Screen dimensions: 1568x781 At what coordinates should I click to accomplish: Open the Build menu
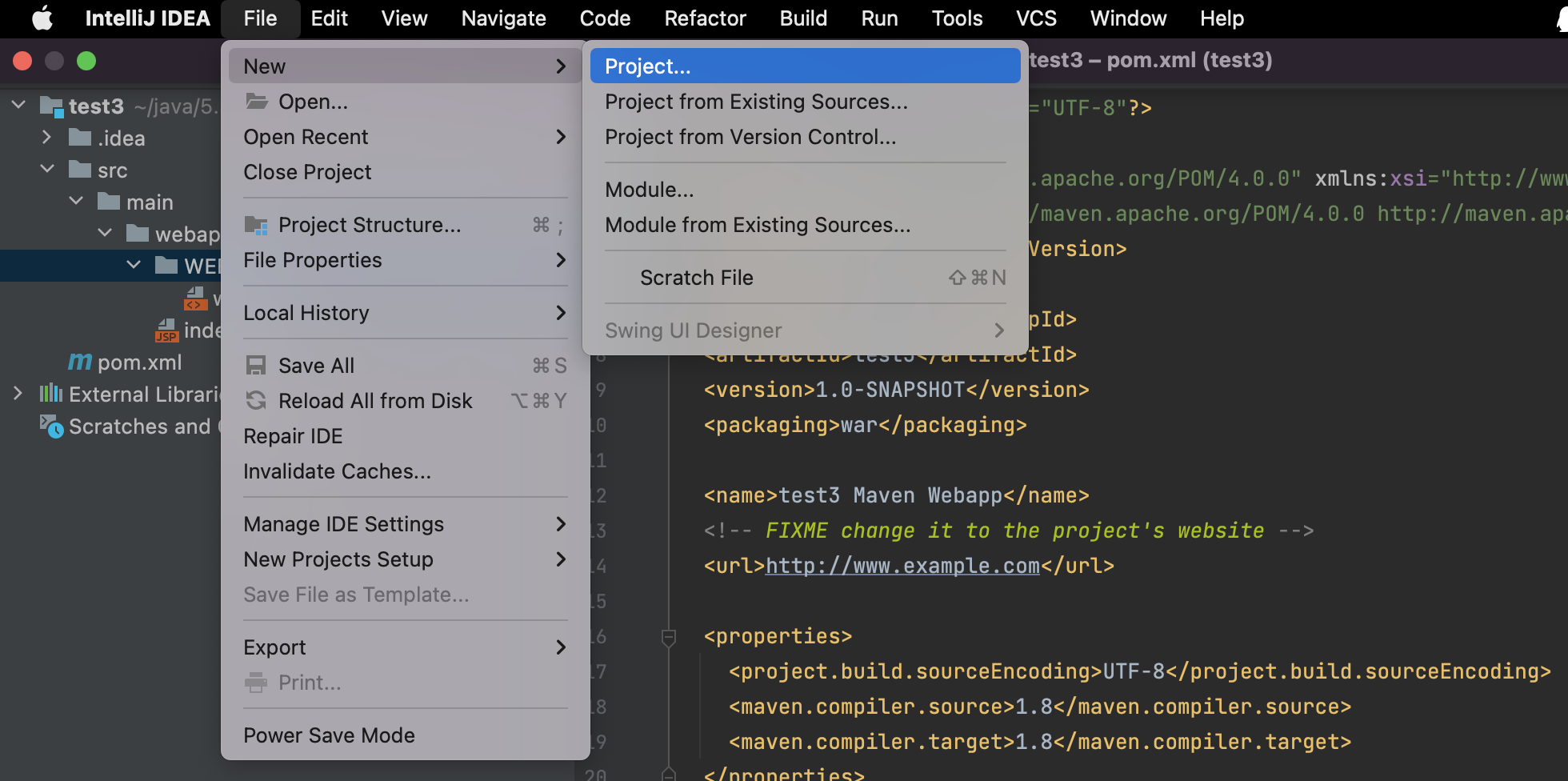803,18
